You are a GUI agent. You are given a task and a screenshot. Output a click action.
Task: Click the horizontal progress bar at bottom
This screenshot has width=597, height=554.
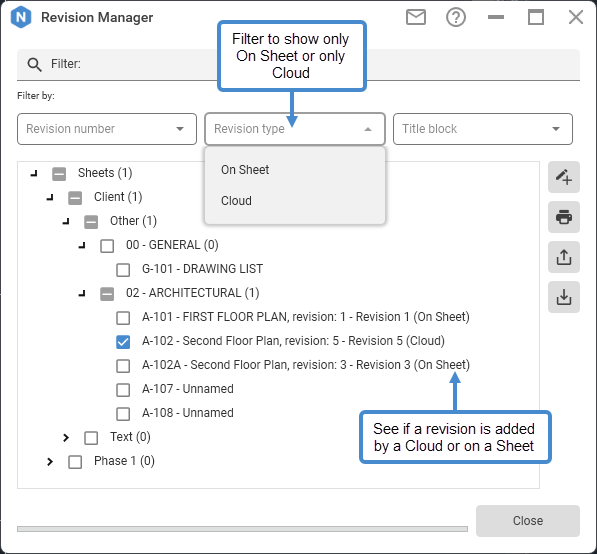pyautogui.click(x=242, y=529)
